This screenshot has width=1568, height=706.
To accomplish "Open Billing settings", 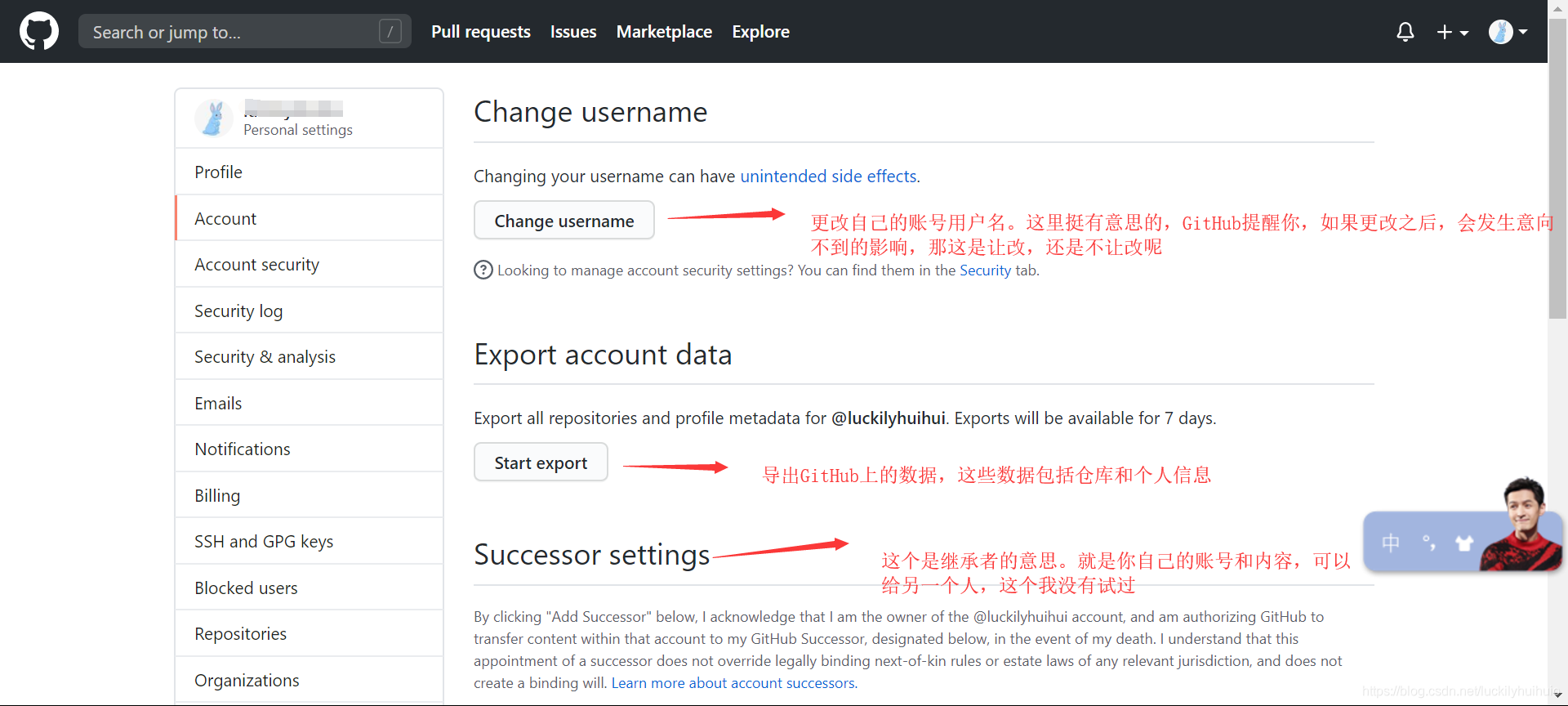I will pos(310,495).
